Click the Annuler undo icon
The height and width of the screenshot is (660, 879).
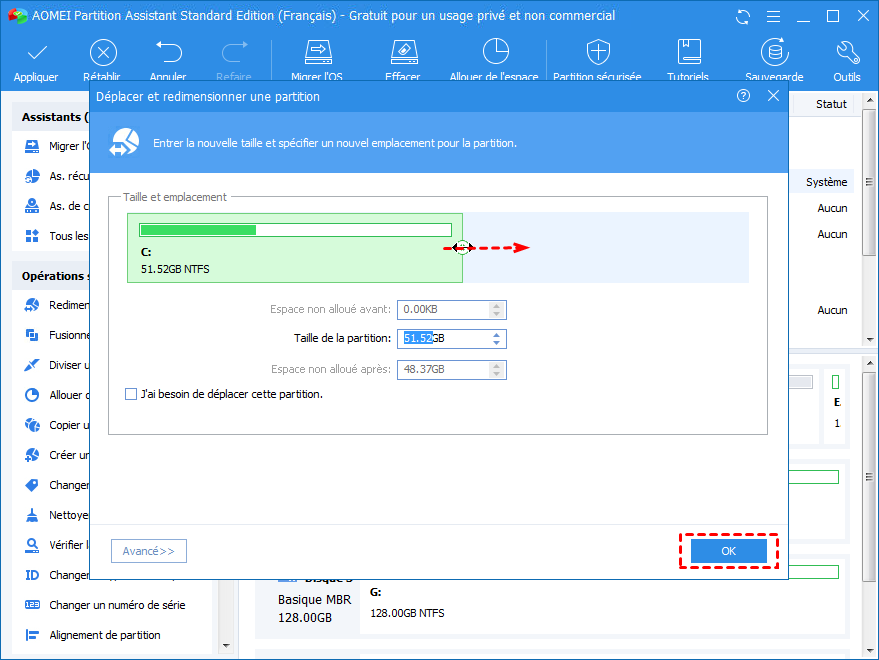click(168, 52)
